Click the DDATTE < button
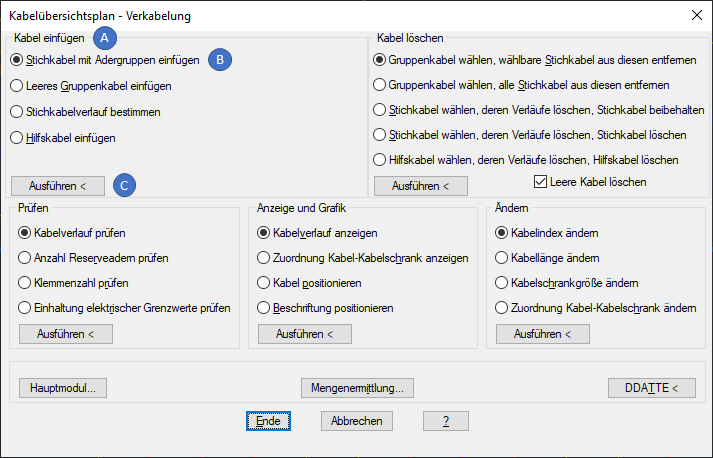The image size is (713, 458). pos(652,388)
